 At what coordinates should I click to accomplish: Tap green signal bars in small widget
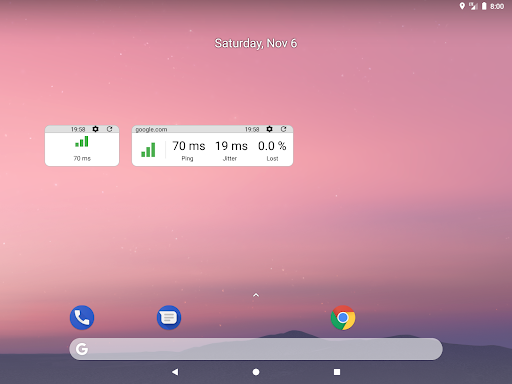click(x=82, y=141)
